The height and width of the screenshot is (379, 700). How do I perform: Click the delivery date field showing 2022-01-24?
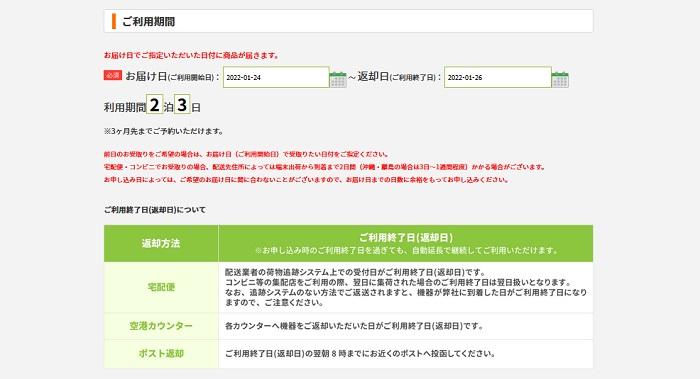[276, 77]
